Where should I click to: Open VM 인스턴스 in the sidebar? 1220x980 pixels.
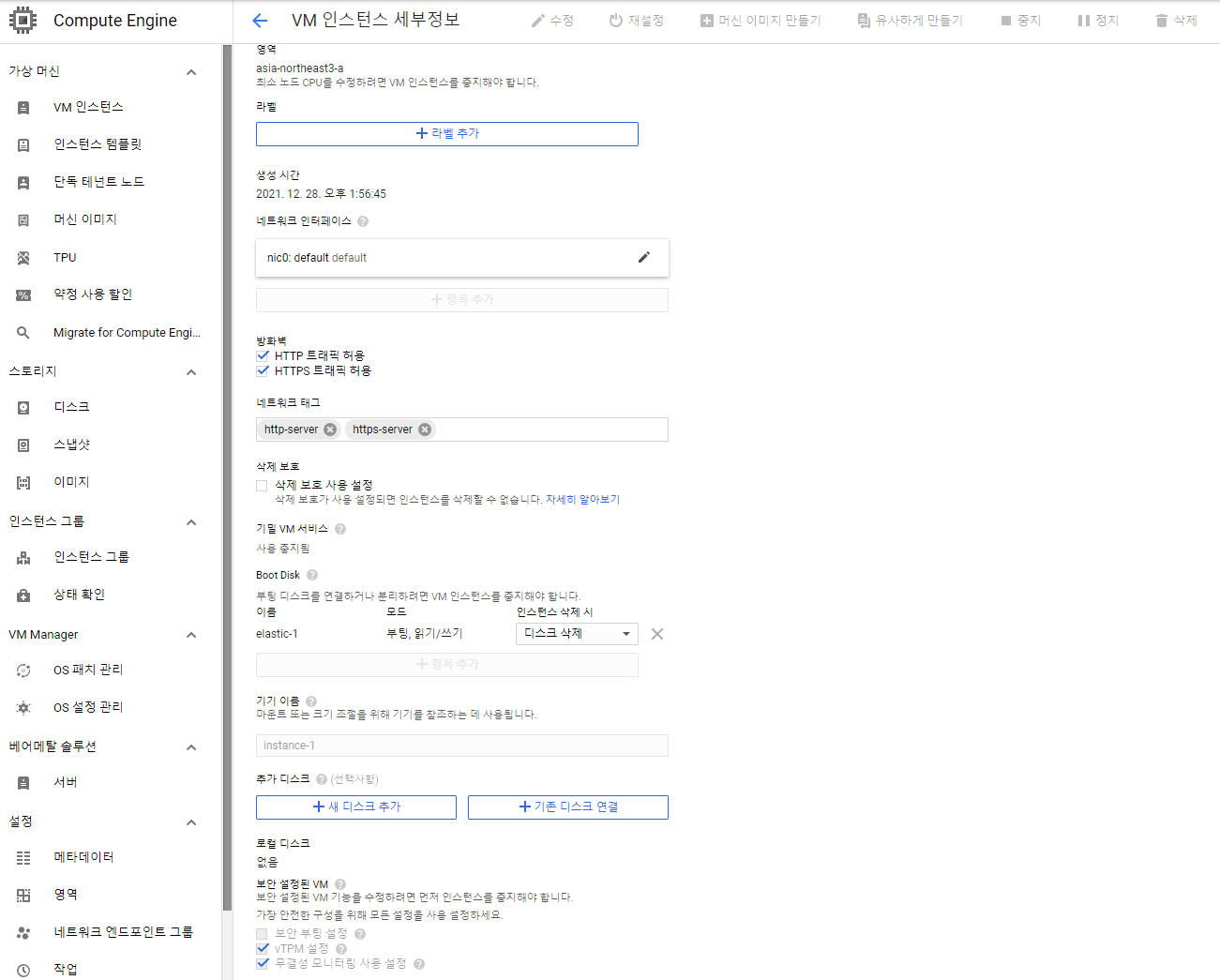pos(88,107)
